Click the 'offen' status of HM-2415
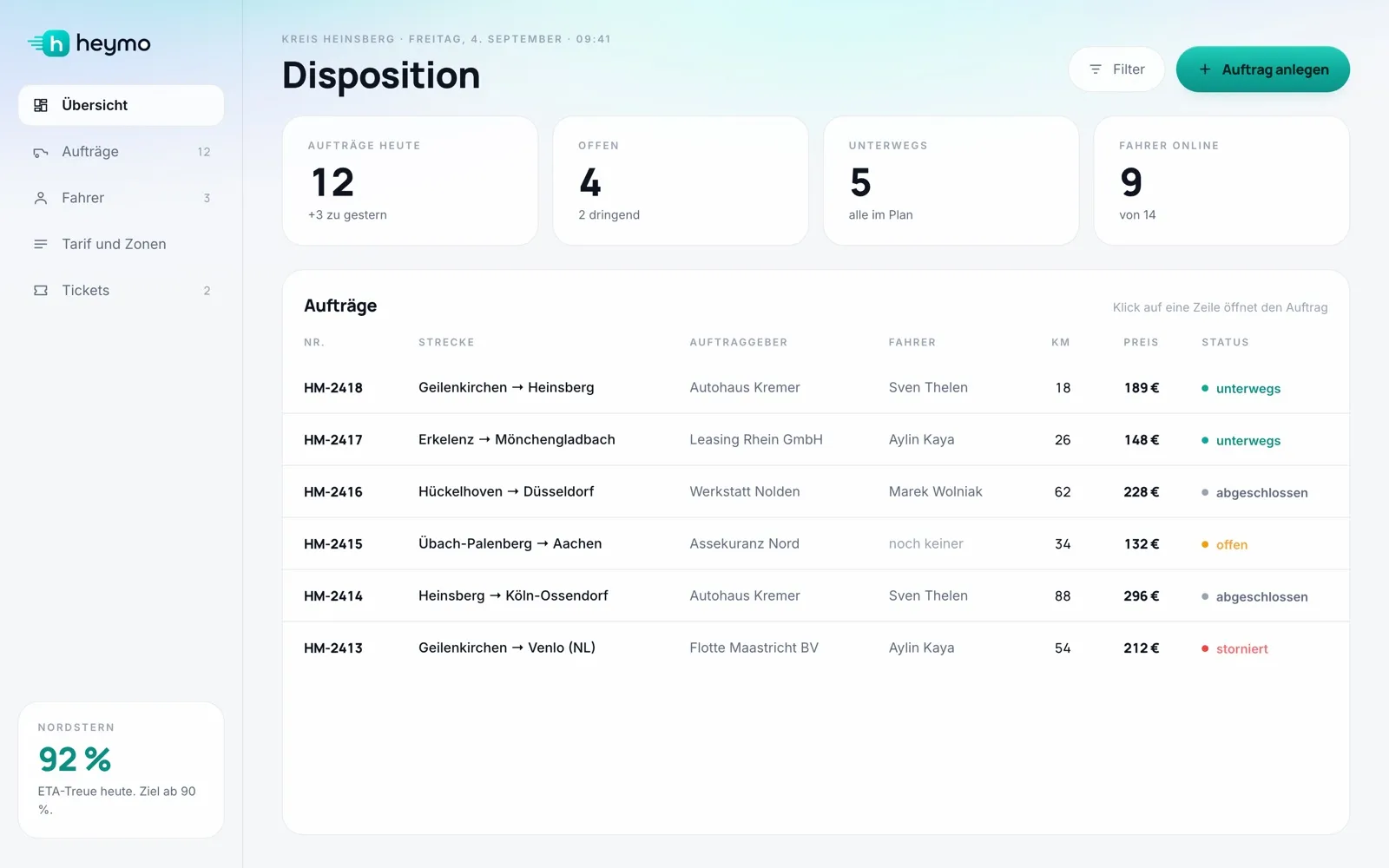The image size is (1389, 868). (x=1224, y=544)
